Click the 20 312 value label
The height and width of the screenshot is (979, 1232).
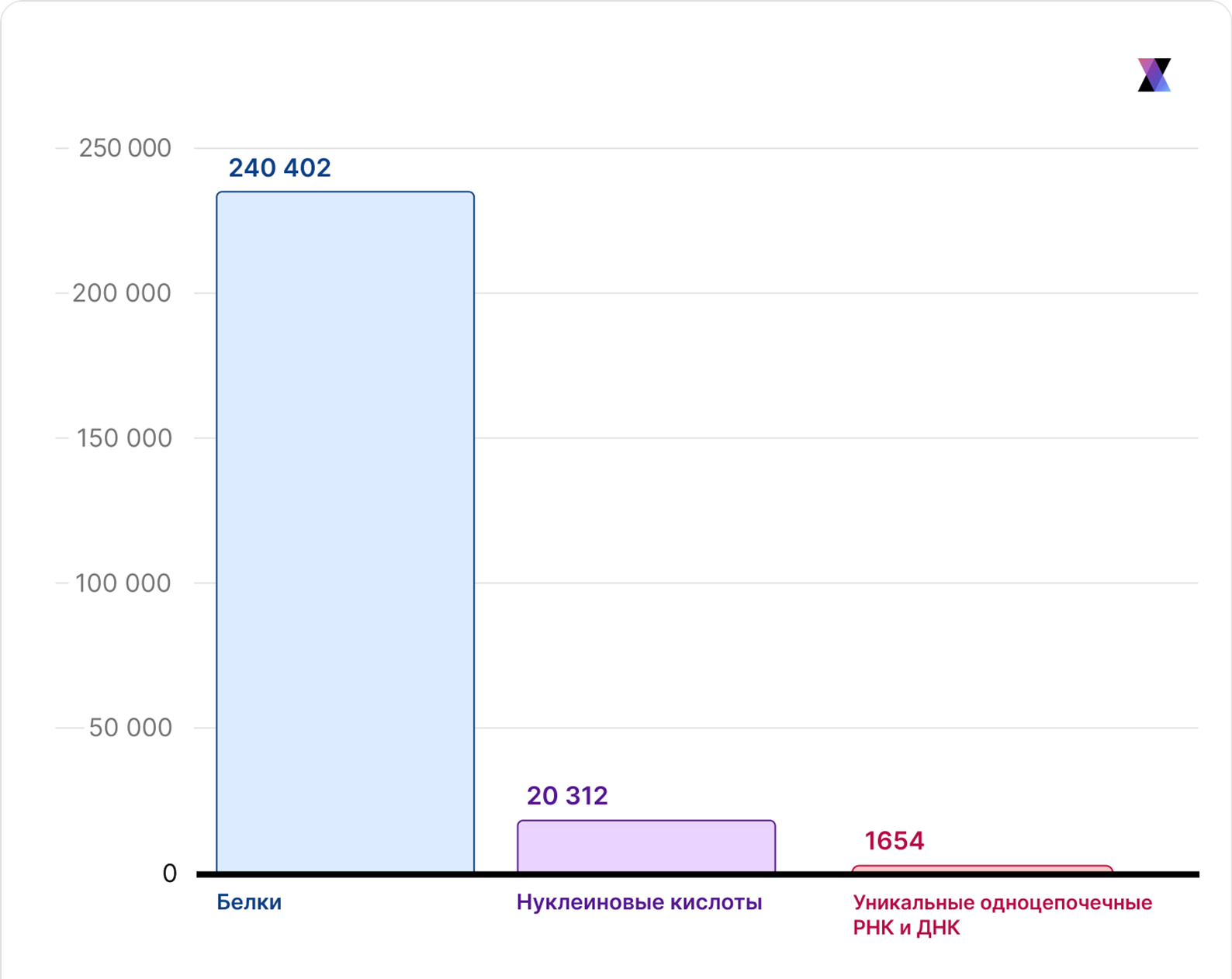tap(567, 795)
